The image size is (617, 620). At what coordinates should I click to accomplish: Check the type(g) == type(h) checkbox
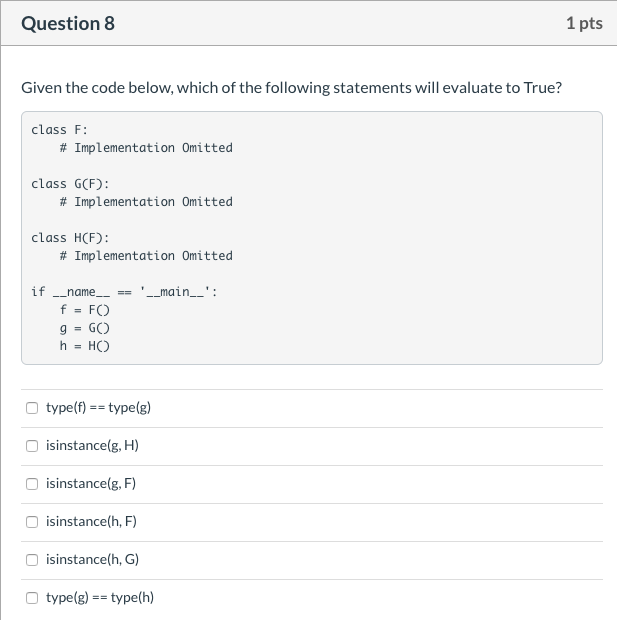32,597
